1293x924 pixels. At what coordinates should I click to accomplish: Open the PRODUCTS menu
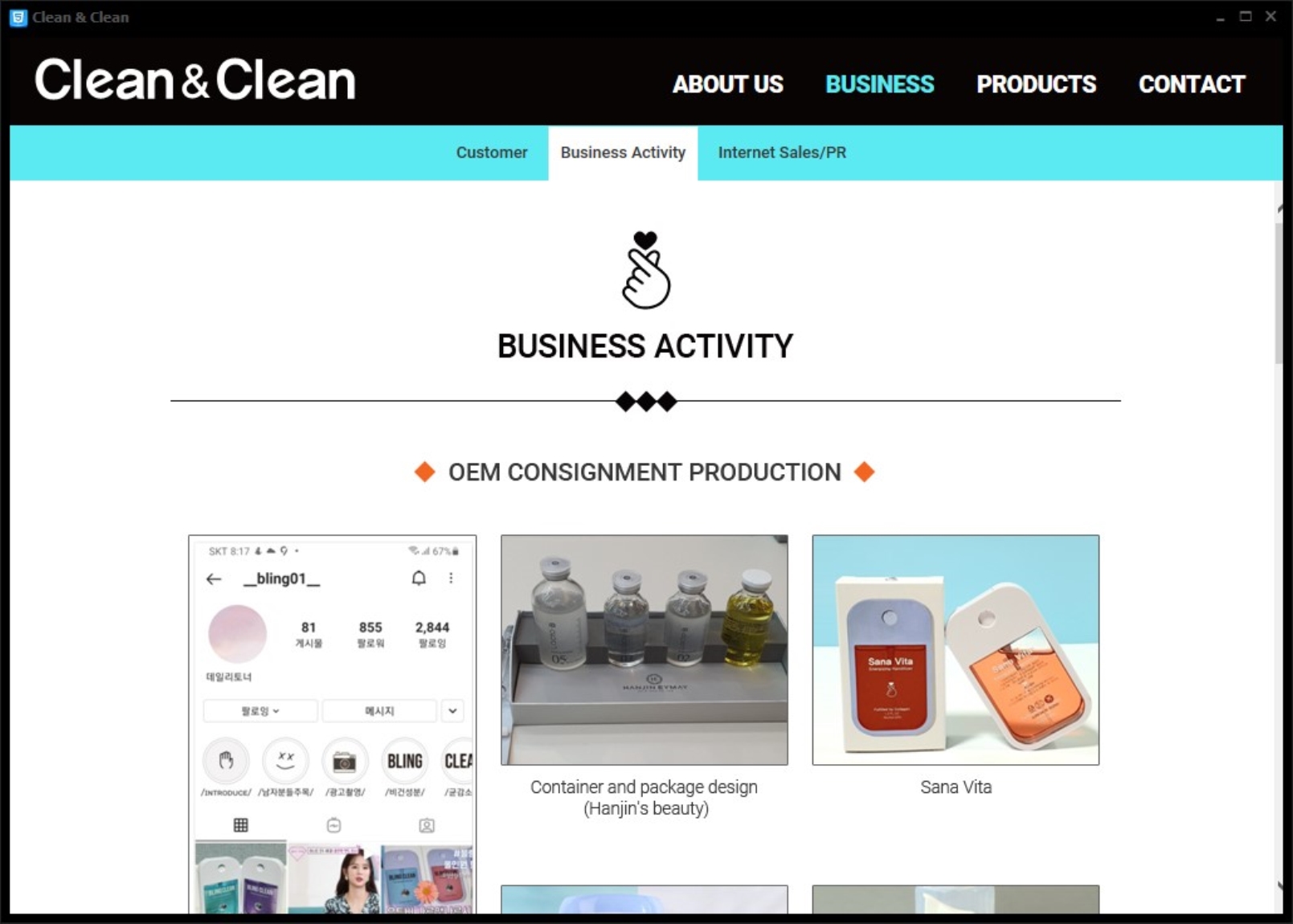pos(1036,84)
